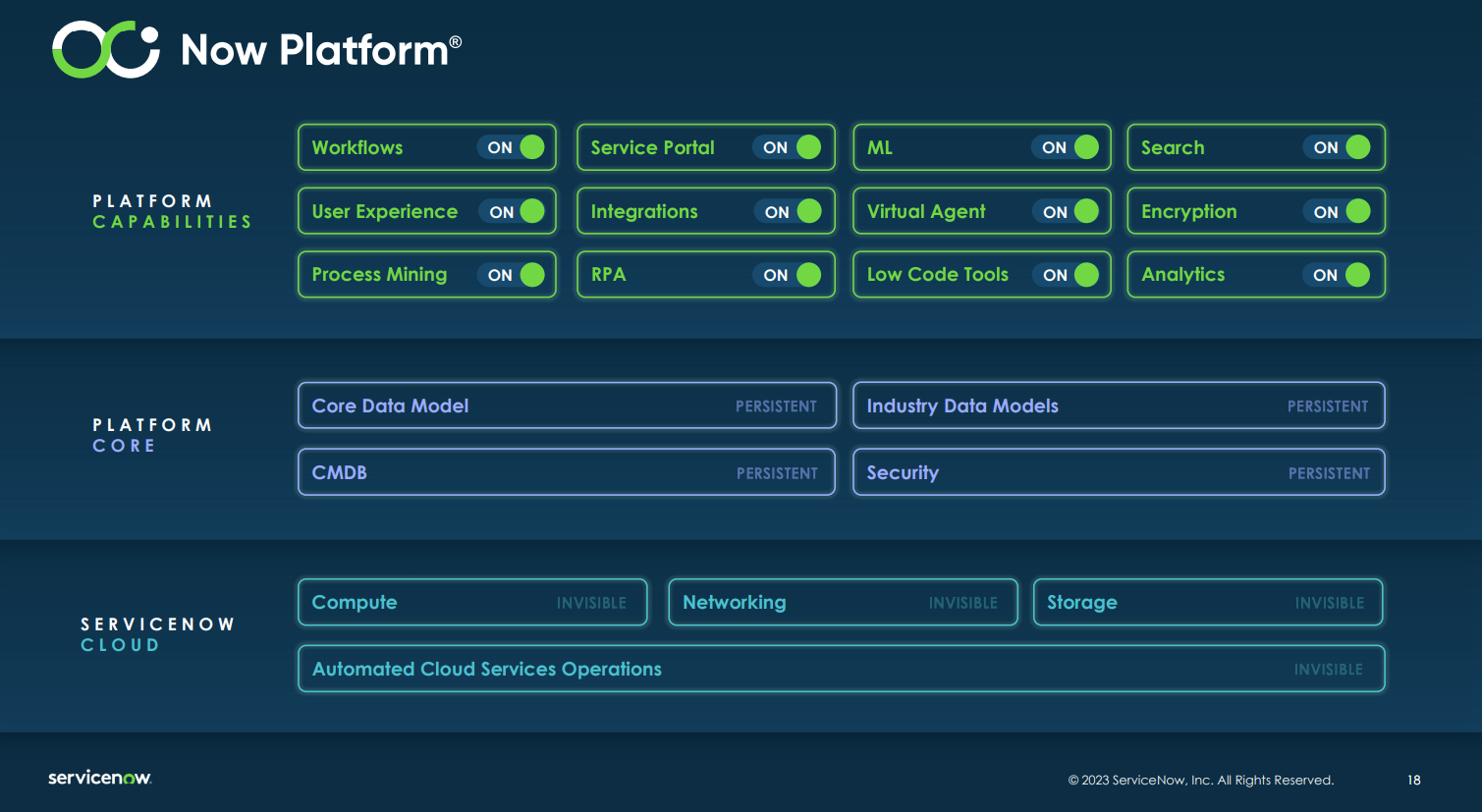Click the ServiceNow Cloud heading

tap(157, 634)
